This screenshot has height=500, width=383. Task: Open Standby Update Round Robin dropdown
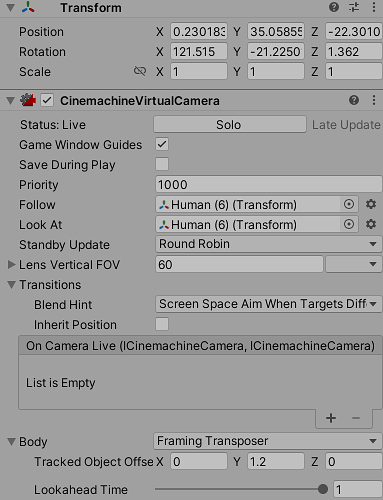pos(268,244)
